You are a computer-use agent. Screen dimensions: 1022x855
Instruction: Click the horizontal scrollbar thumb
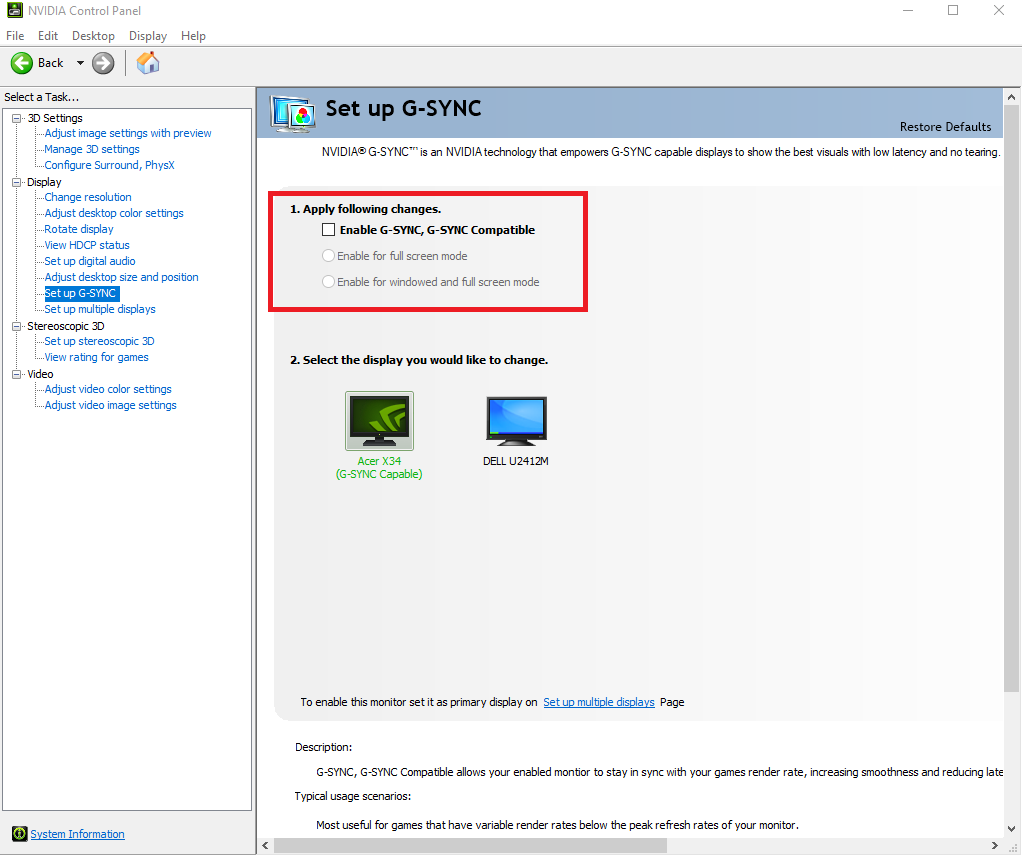[470, 845]
